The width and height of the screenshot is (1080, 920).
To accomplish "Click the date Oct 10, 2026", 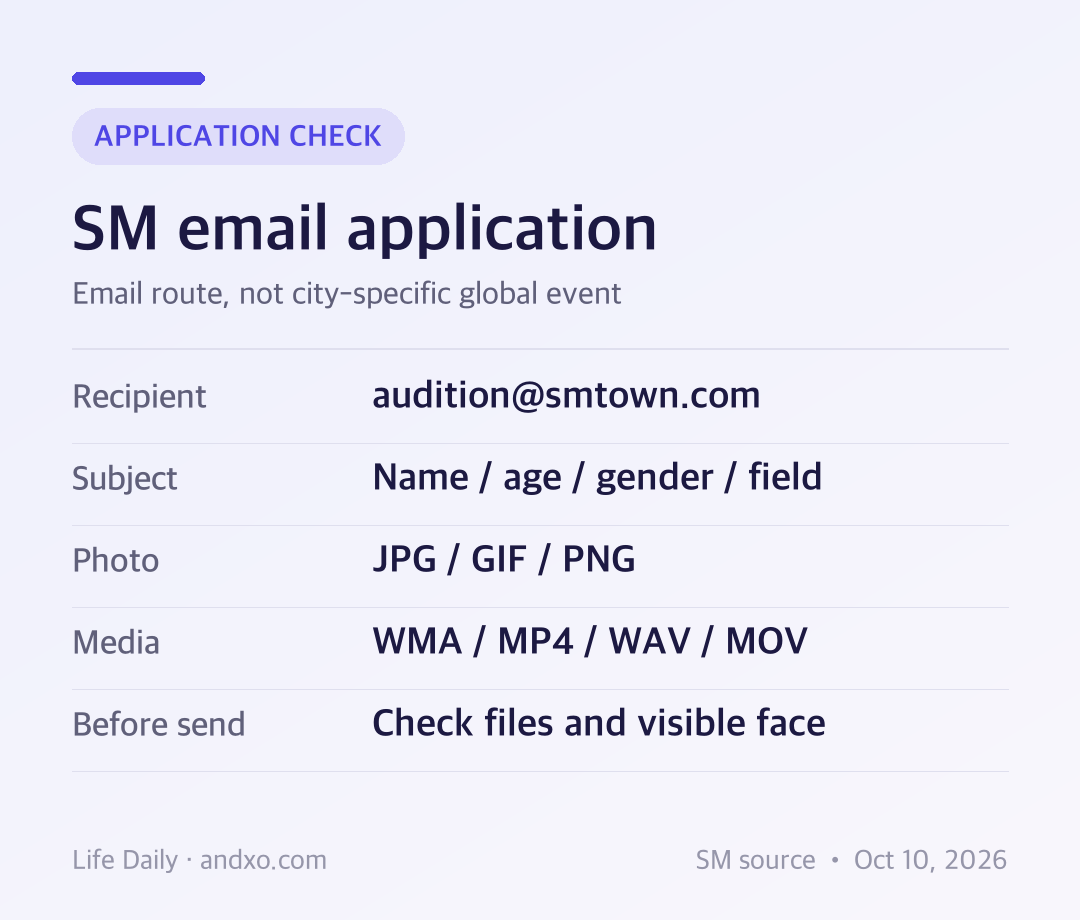I will pos(931,860).
